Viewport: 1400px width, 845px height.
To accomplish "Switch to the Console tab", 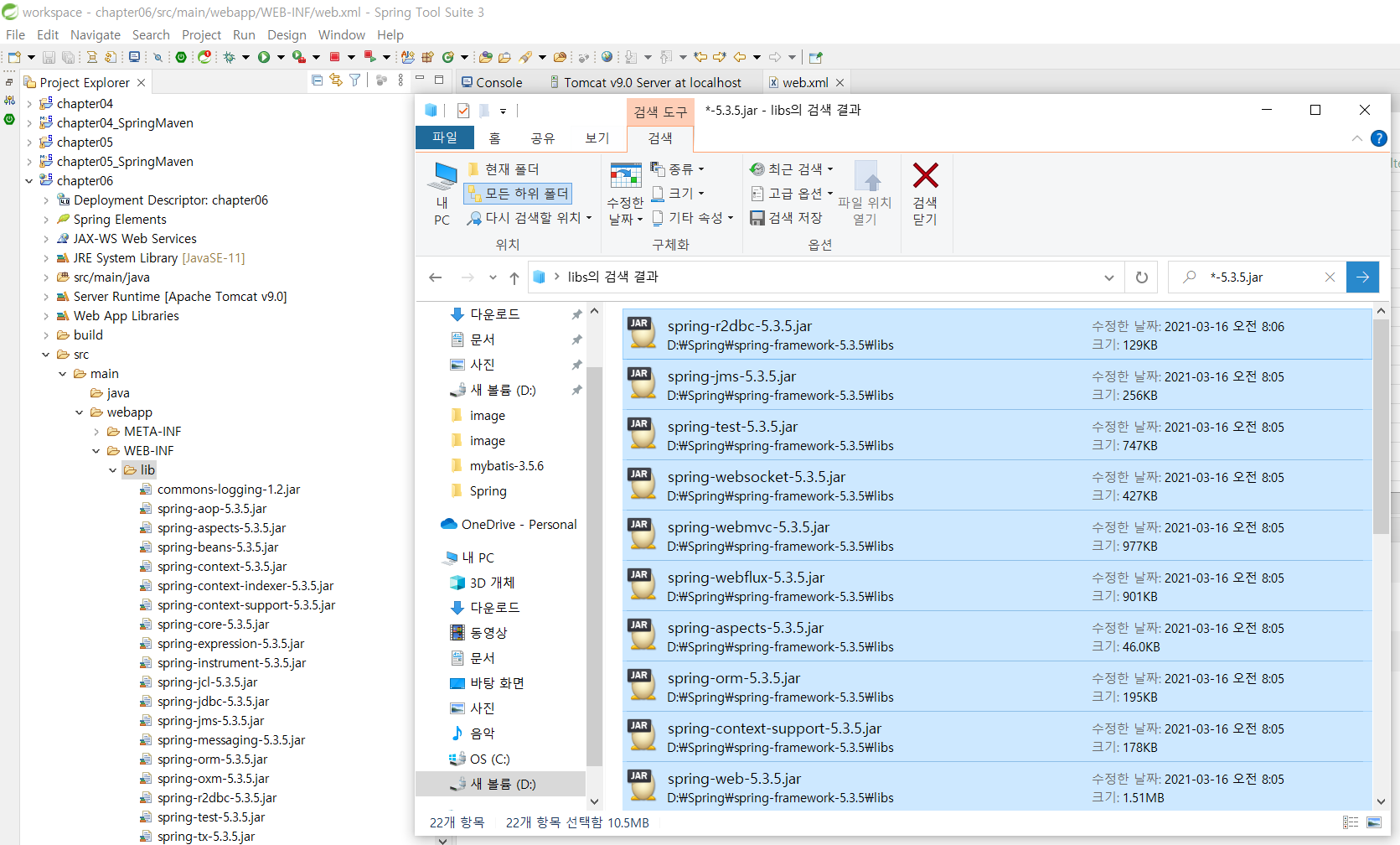I will pos(492,82).
